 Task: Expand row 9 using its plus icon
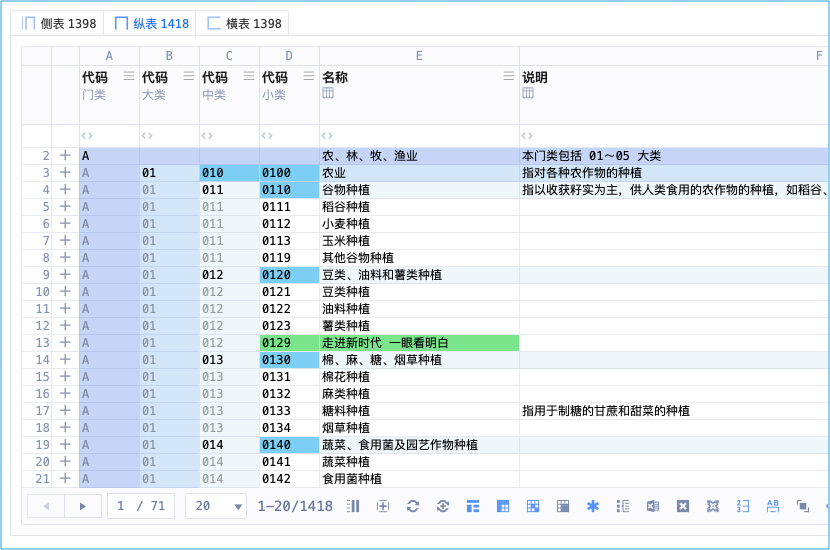click(x=65, y=275)
